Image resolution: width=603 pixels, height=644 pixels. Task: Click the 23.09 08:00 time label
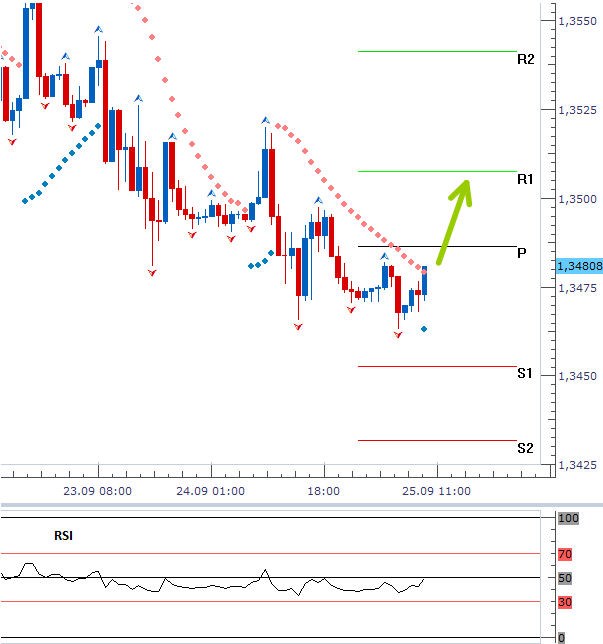click(x=98, y=491)
